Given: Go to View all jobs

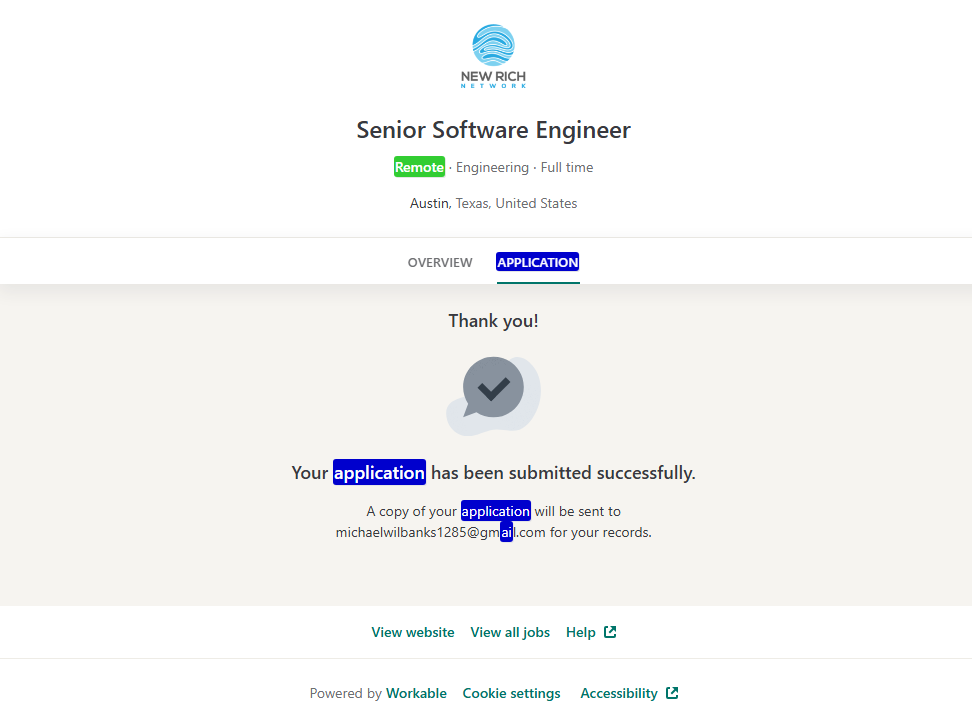Looking at the screenshot, I should pos(510,632).
